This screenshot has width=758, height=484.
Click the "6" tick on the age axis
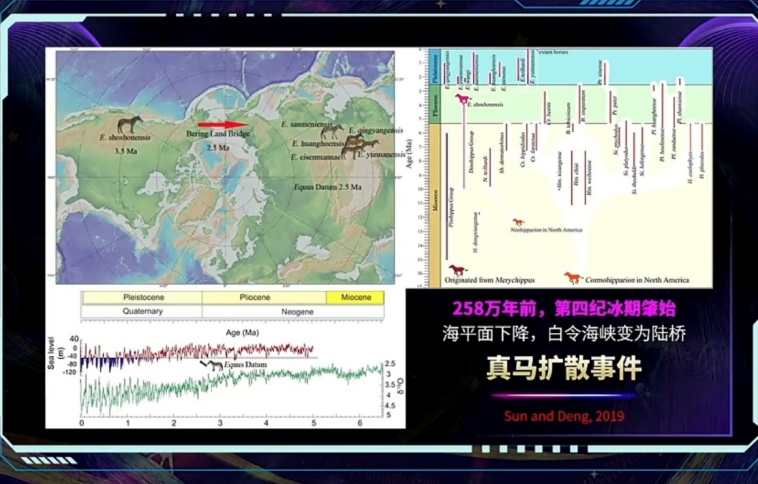tap(359, 423)
